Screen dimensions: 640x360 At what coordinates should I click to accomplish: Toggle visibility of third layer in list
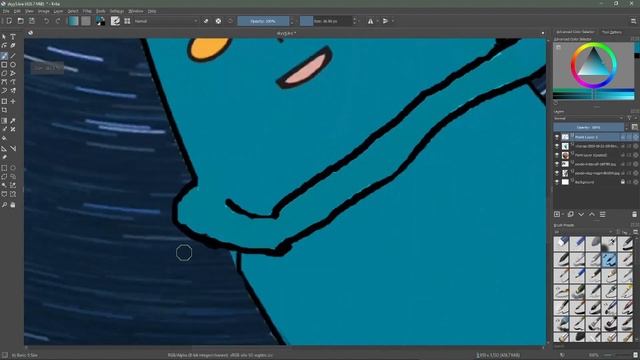pyautogui.click(x=557, y=155)
